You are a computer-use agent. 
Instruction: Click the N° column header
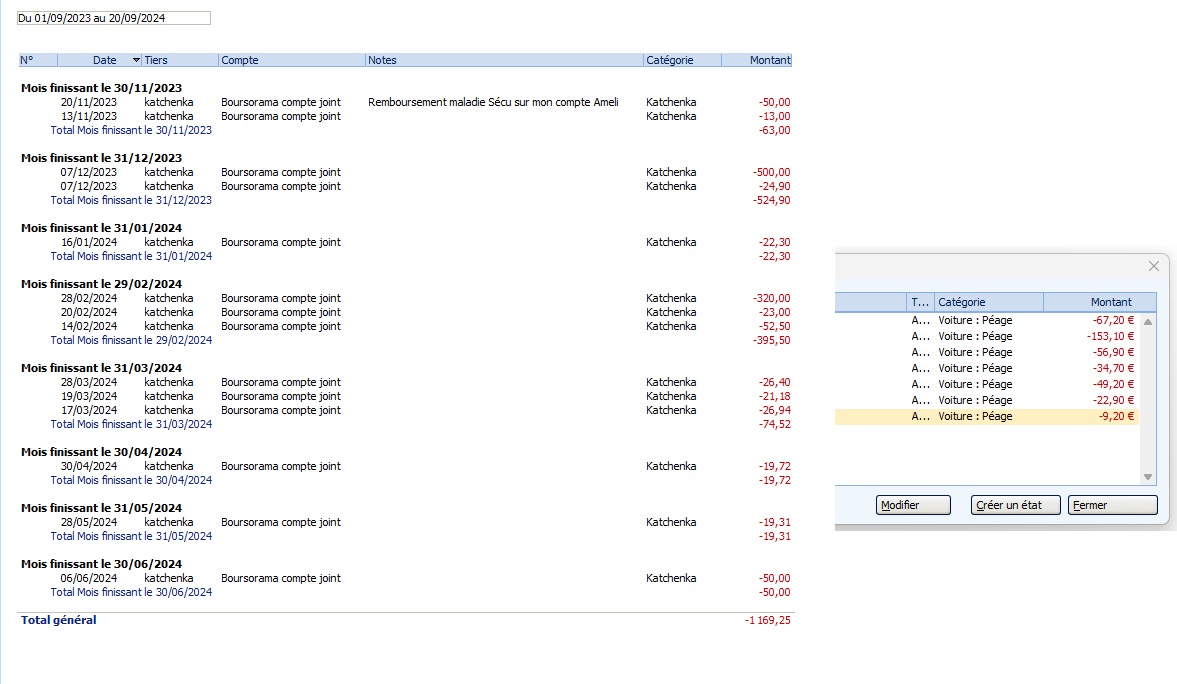point(37,60)
